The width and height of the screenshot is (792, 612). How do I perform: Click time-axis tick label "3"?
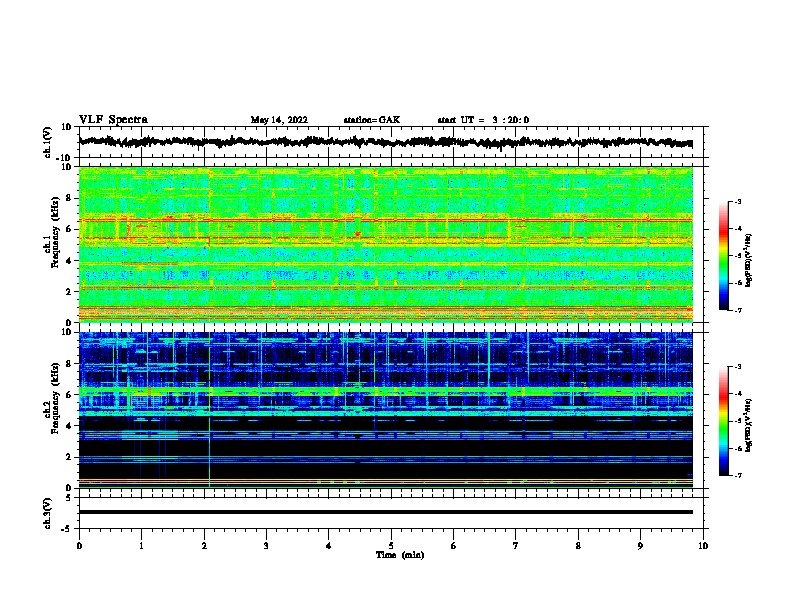266,546
